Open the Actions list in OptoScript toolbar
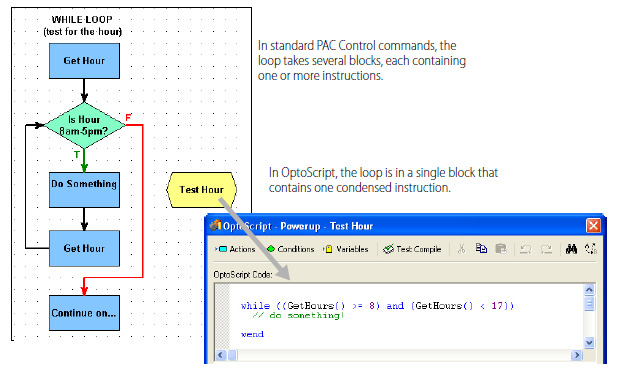Image resolution: width=618 pixels, height=372 pixels. pos(235,249)
